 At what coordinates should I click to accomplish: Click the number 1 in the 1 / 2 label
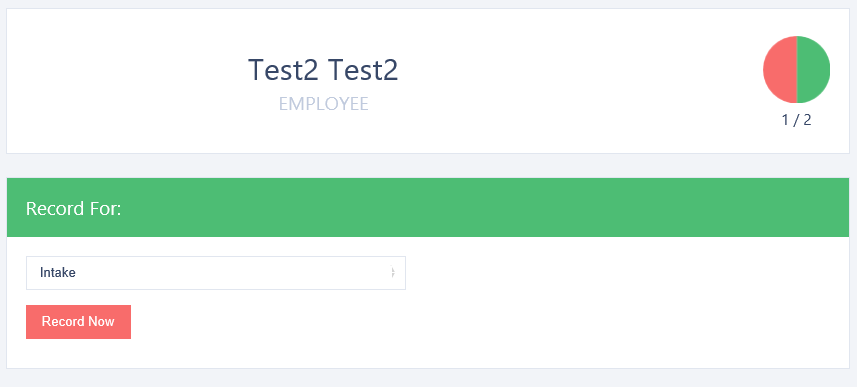[x=785, y=120]
